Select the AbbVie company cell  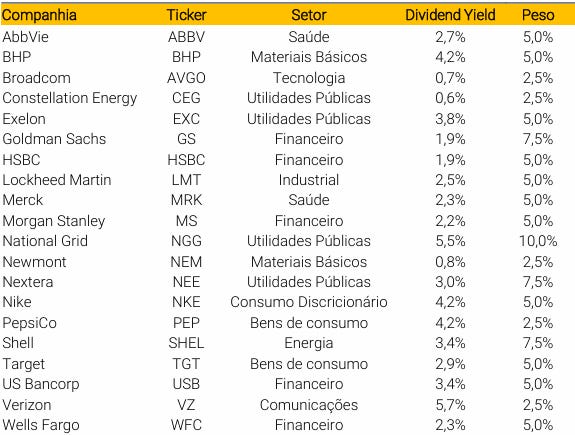[x=25, y=37]
